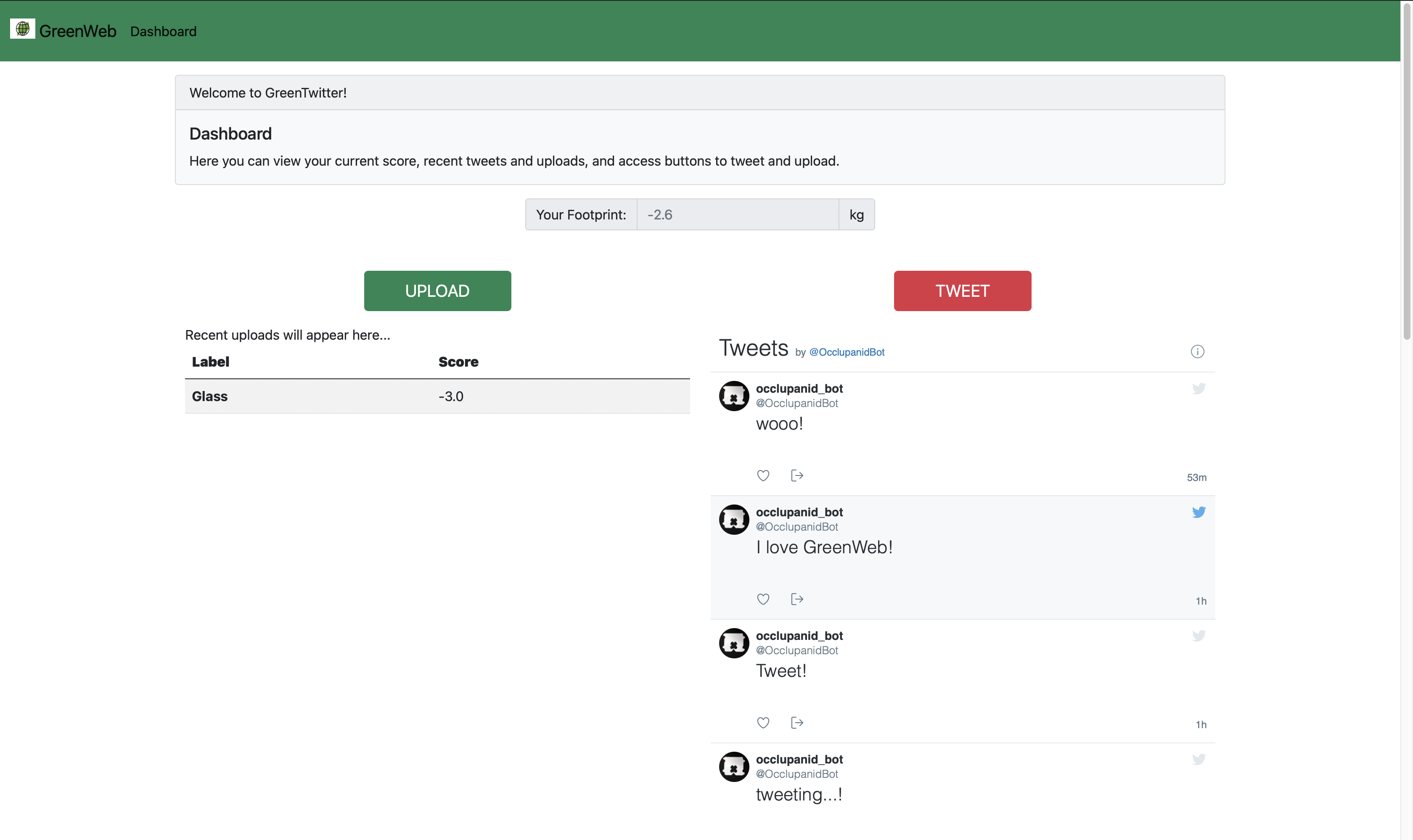1413x840 pixels.
Task: Click the GreenWeb globe logo icon
Action: point(23,29)
